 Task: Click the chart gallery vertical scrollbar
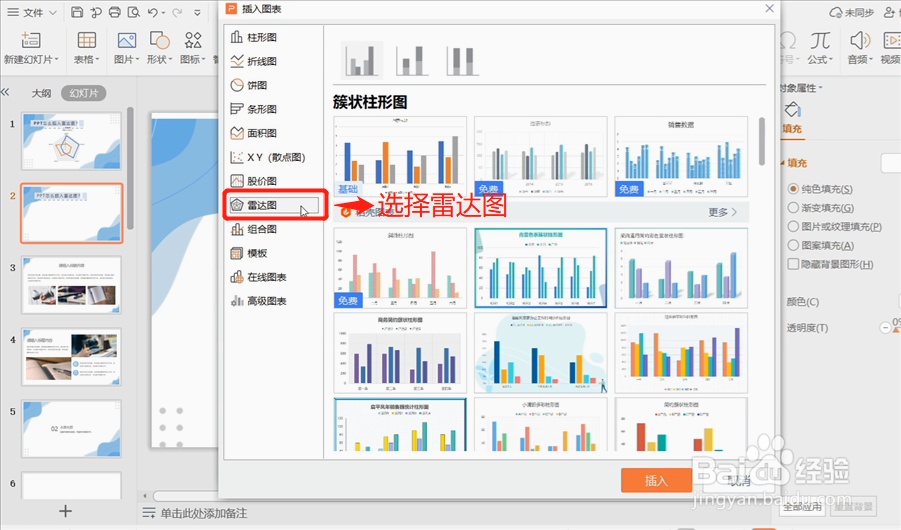[762, 141]
